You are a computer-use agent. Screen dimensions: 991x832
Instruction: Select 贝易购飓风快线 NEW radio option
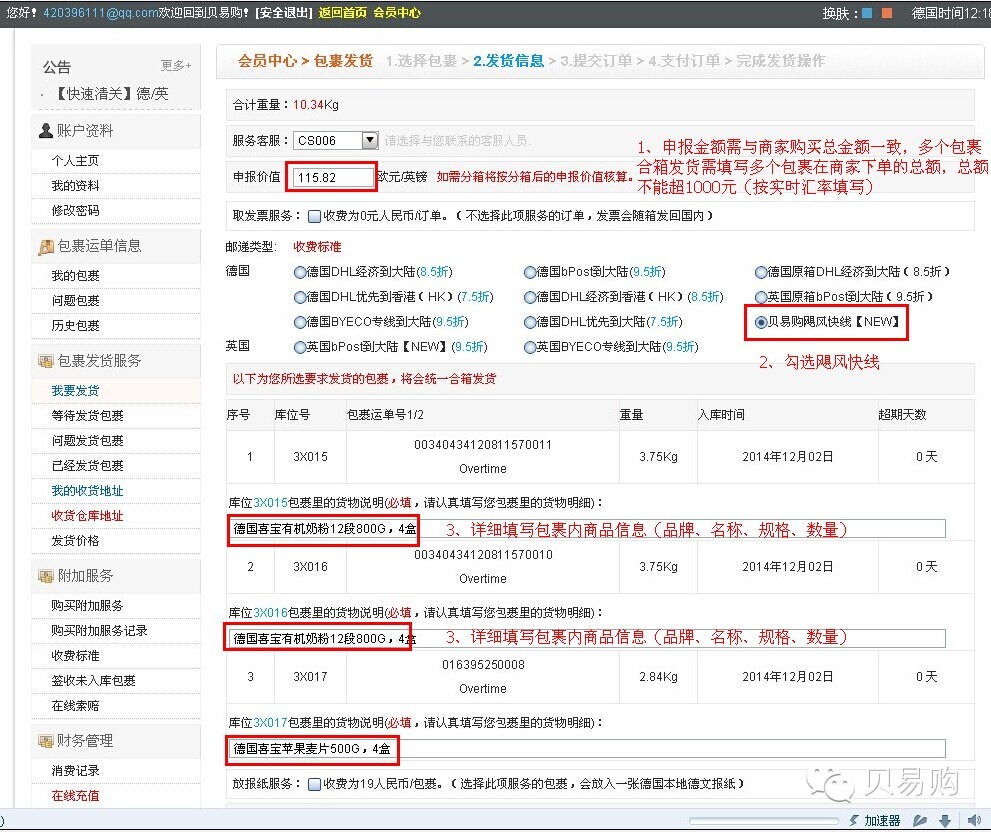[x=761, y=322]
